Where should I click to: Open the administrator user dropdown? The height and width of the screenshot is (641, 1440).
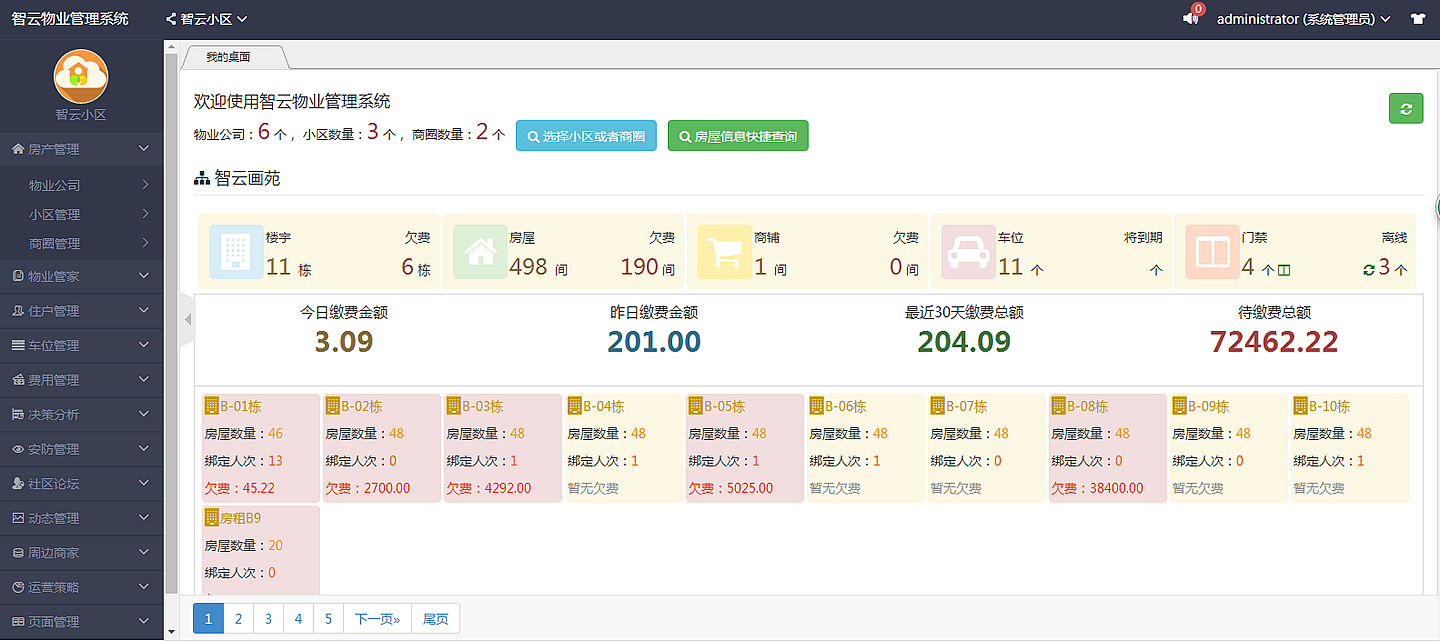coord(1304,19)
